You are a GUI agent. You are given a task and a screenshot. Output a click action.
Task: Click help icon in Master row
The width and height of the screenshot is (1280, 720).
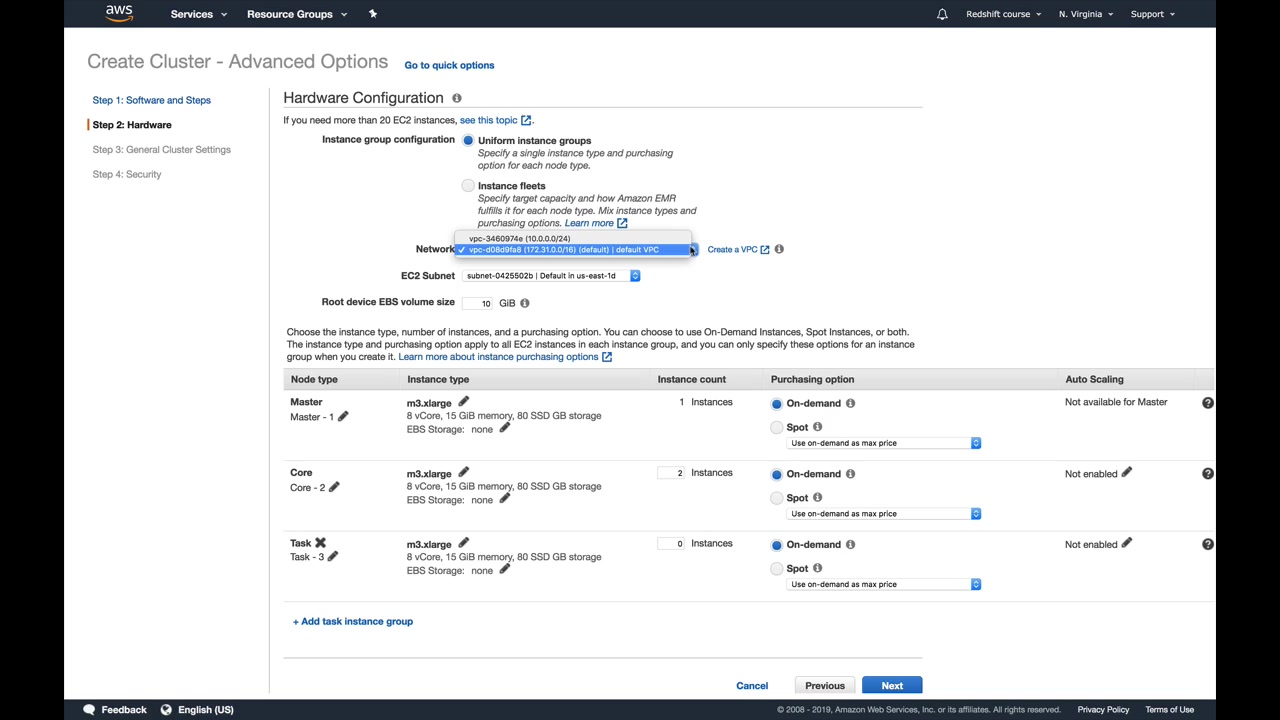(x=1207, y=402)
